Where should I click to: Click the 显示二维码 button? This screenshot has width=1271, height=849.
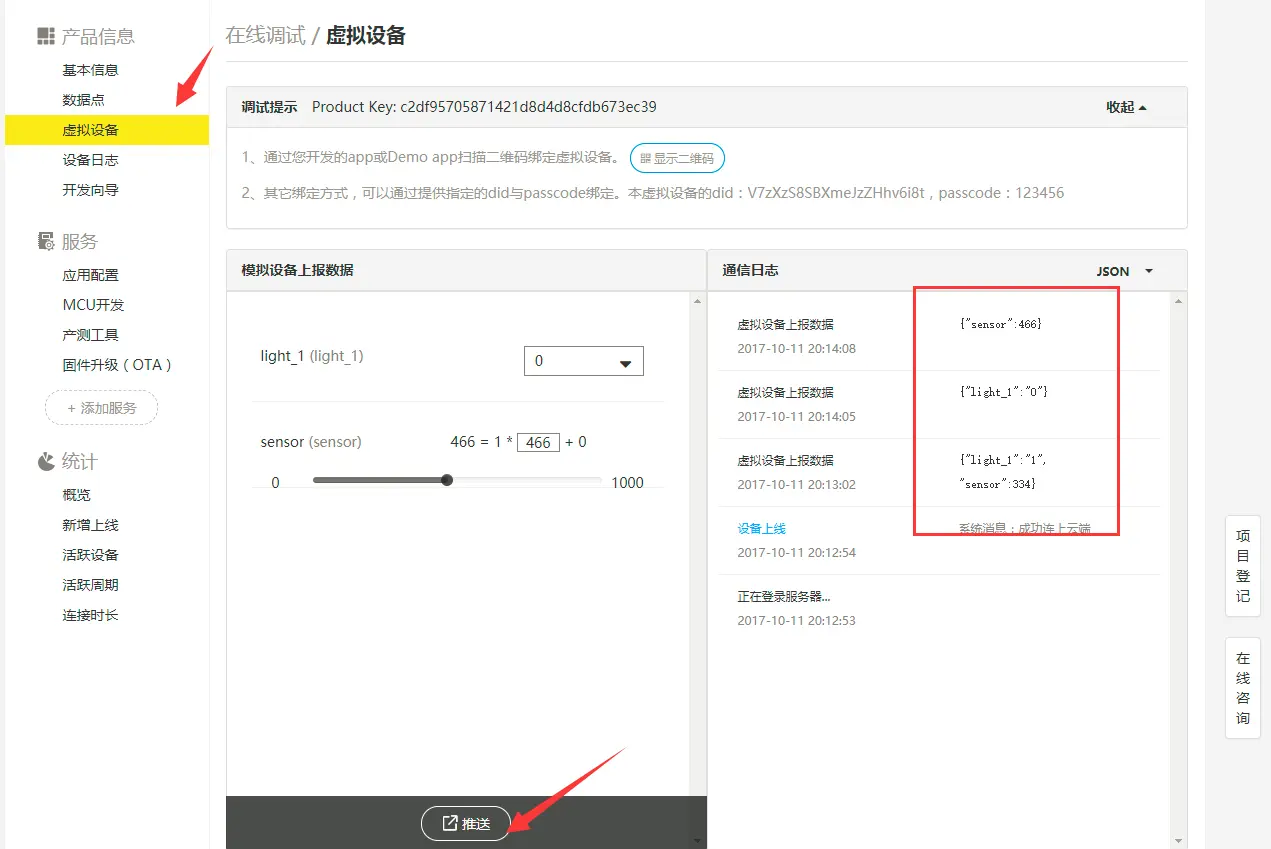[677, 158]
